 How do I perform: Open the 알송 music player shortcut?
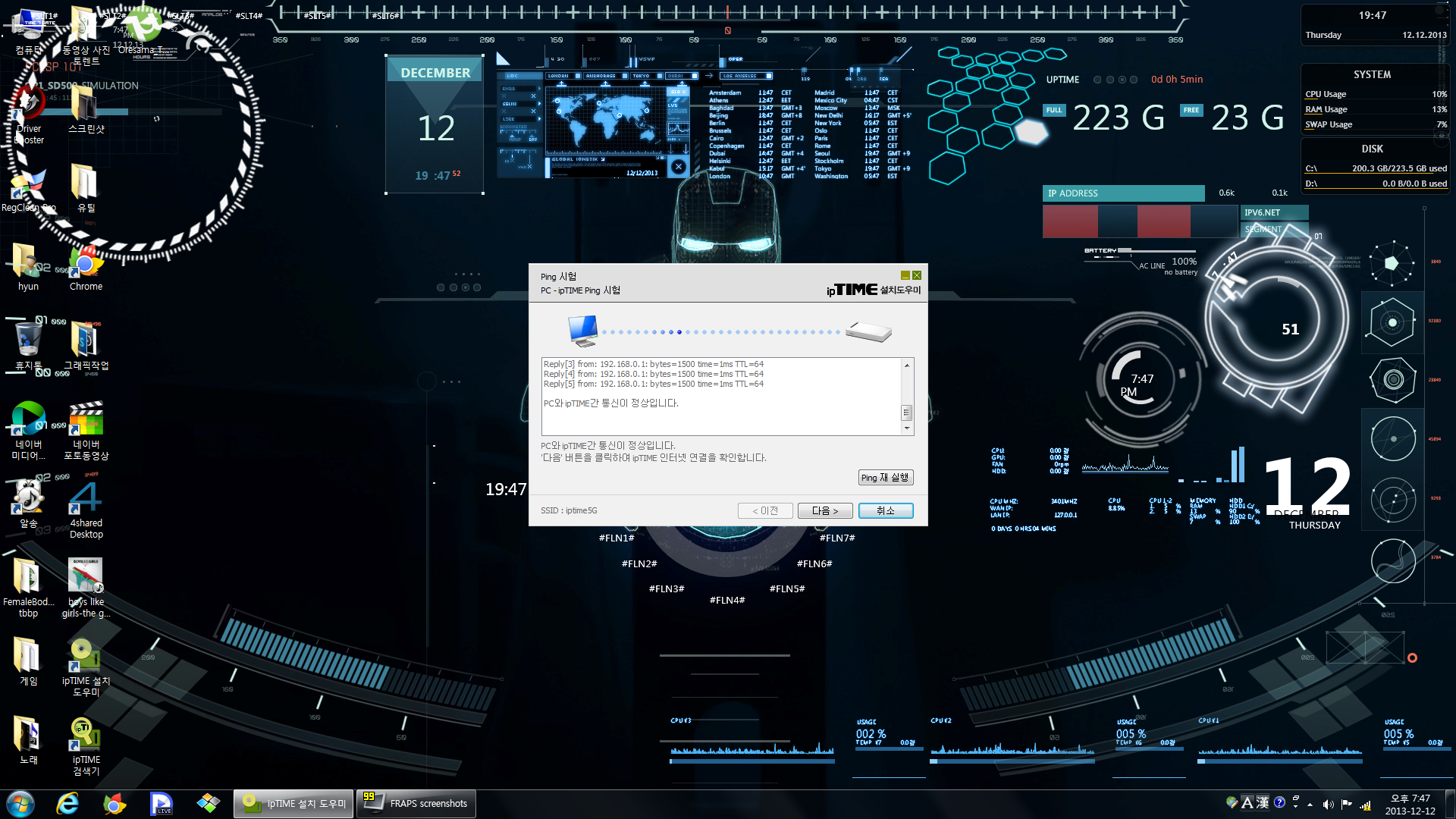29,504
